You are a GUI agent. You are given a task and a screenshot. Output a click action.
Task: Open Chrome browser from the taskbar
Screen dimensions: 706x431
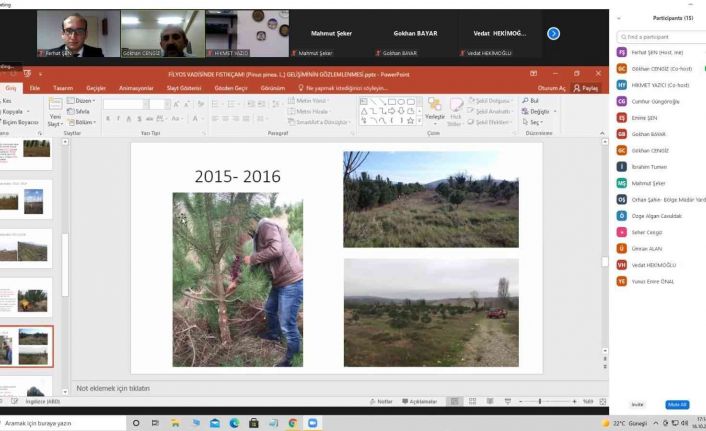click(292, 423)
